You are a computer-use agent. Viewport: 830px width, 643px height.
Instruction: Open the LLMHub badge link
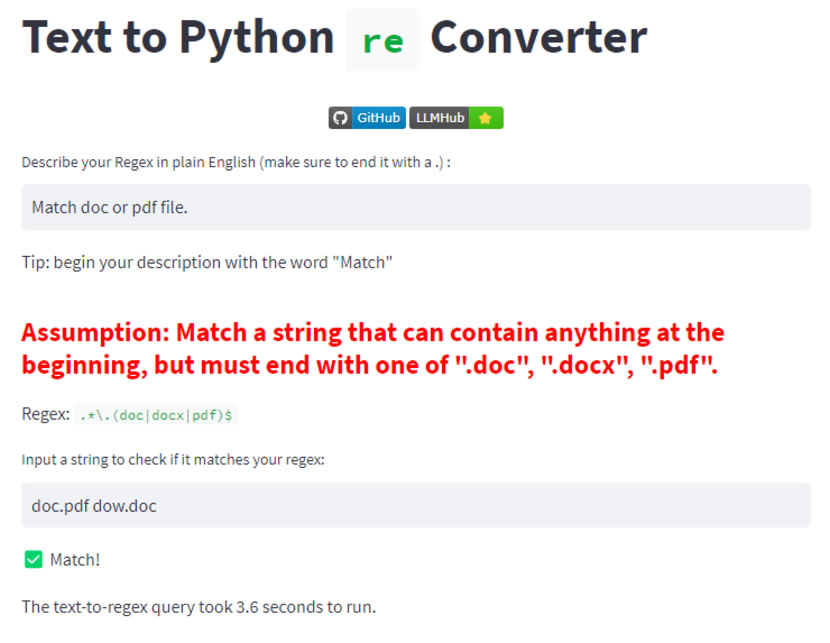(x=455, y=118)
